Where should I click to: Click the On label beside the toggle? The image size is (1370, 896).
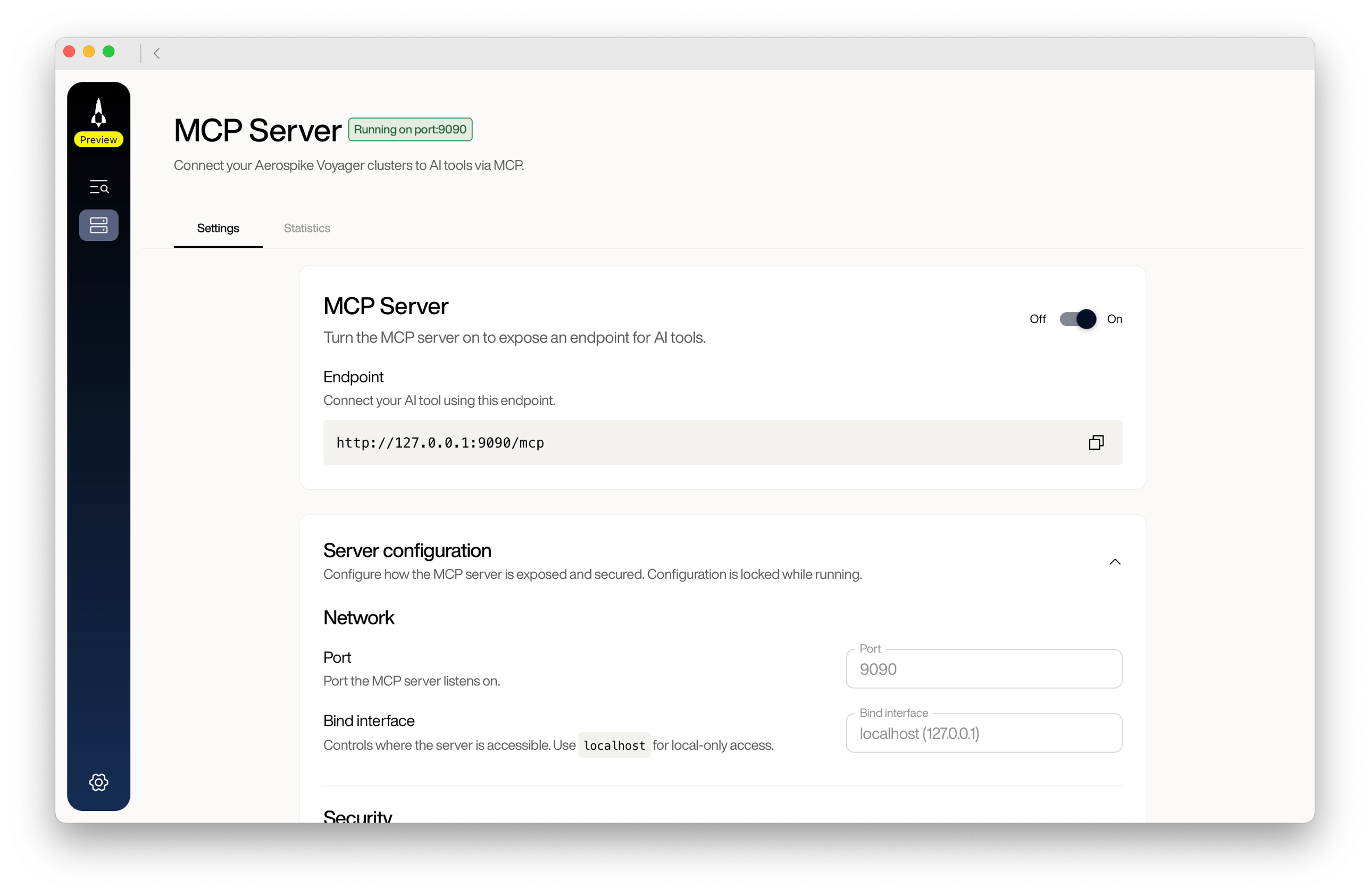(x=1115, y=319)
